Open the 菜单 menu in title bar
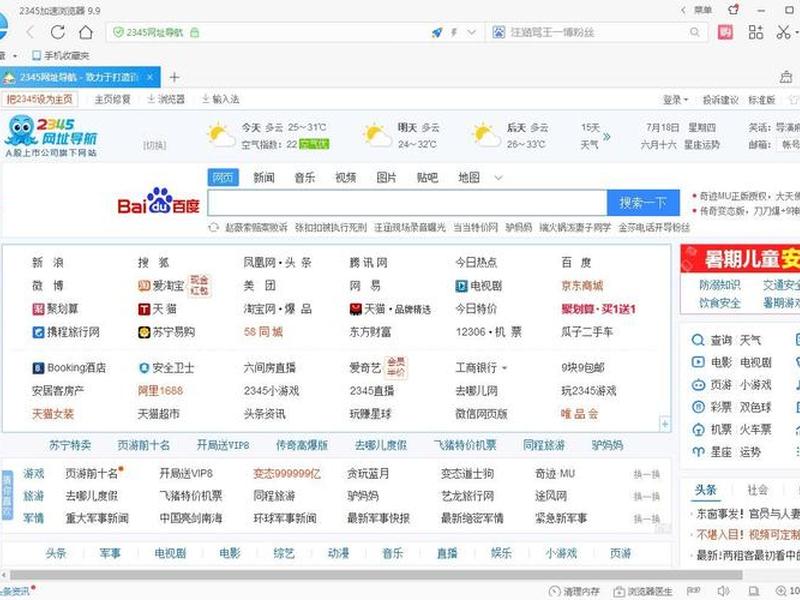This screenshot has width=800, height=600. (x=703, y=10)
